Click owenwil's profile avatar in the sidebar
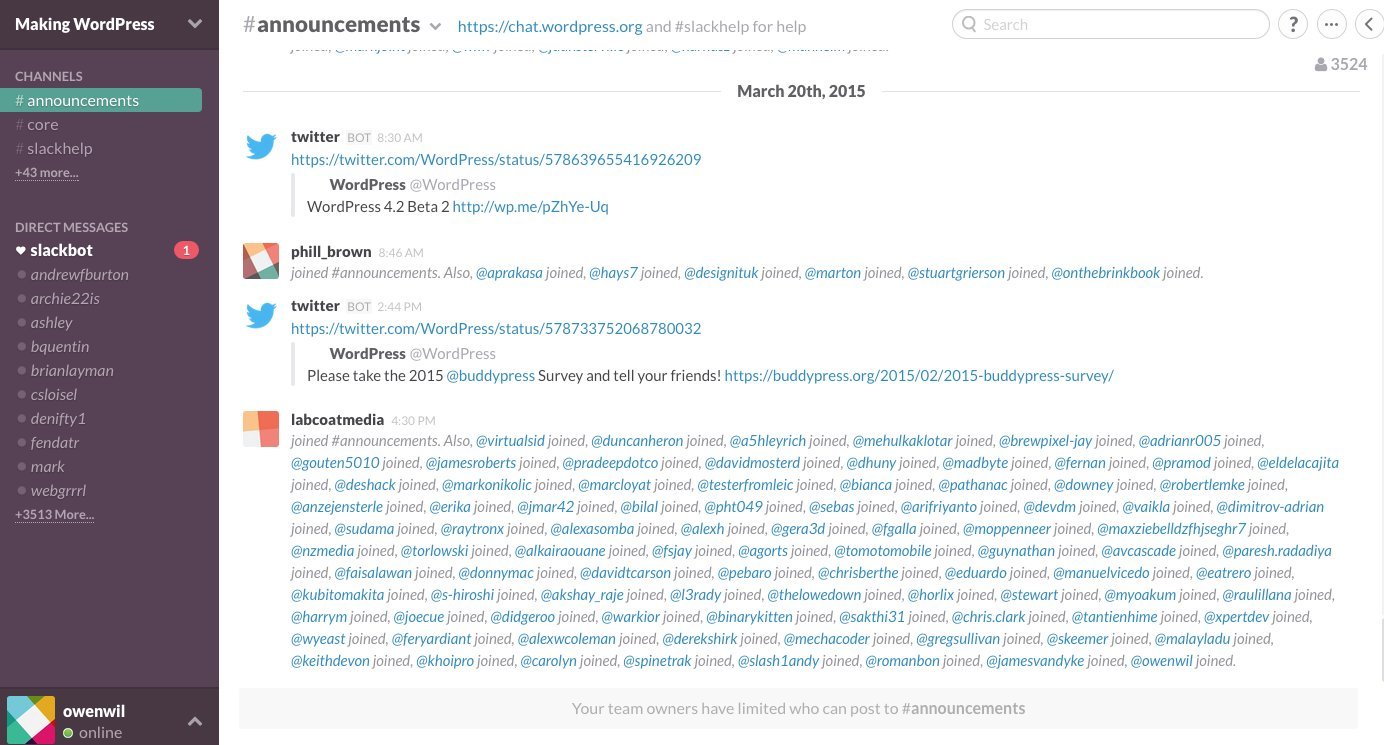This screenshot has height=745, width=1384. (x=31, y=720)
